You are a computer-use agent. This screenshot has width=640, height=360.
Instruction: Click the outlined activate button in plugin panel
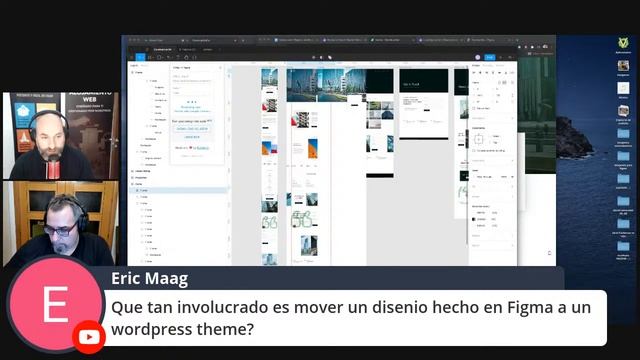(x=191, y=129)
